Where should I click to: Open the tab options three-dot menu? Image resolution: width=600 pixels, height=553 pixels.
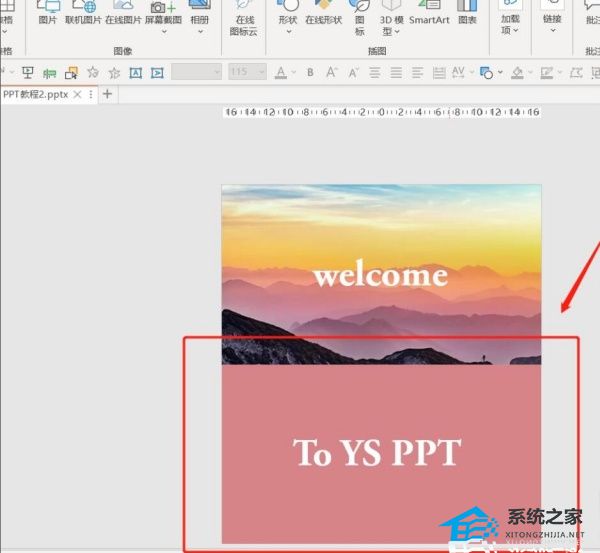tap(91, 94)
